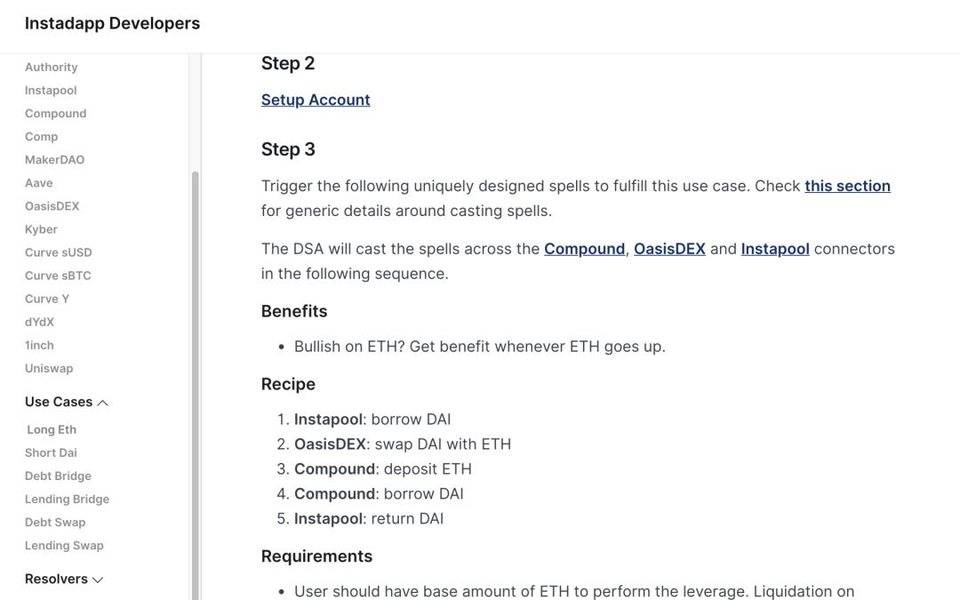Image resolution: width=960 pixels, height=600 pixels.
Task: Open the Uniswap sidebar entry
Action: (x=49, y=369)
